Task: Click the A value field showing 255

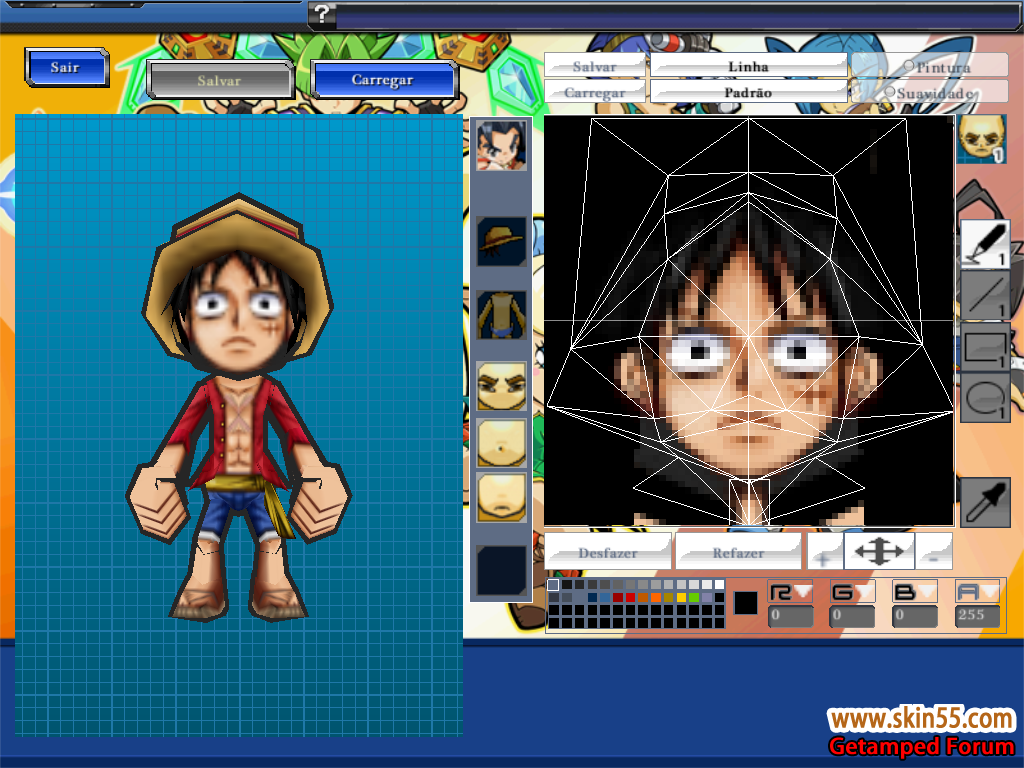Action: 978,615
